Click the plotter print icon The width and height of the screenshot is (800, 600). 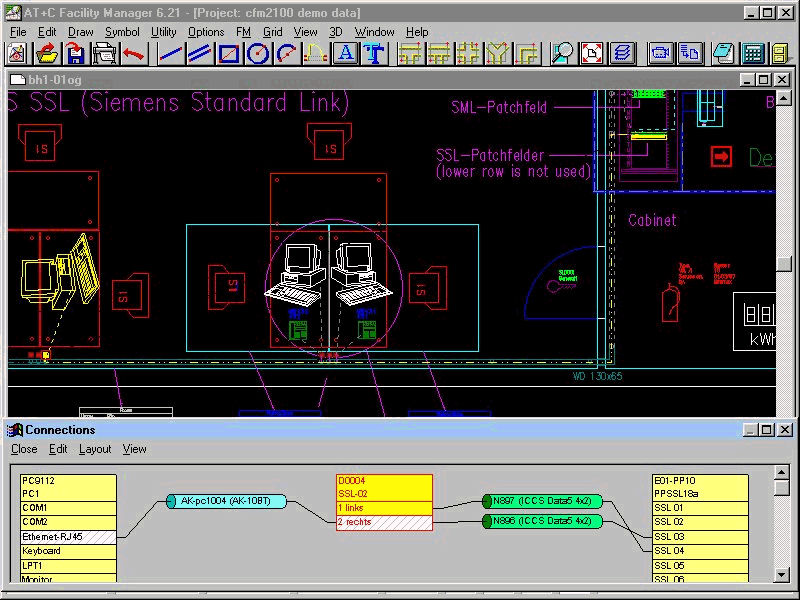[x=104, y=54]
